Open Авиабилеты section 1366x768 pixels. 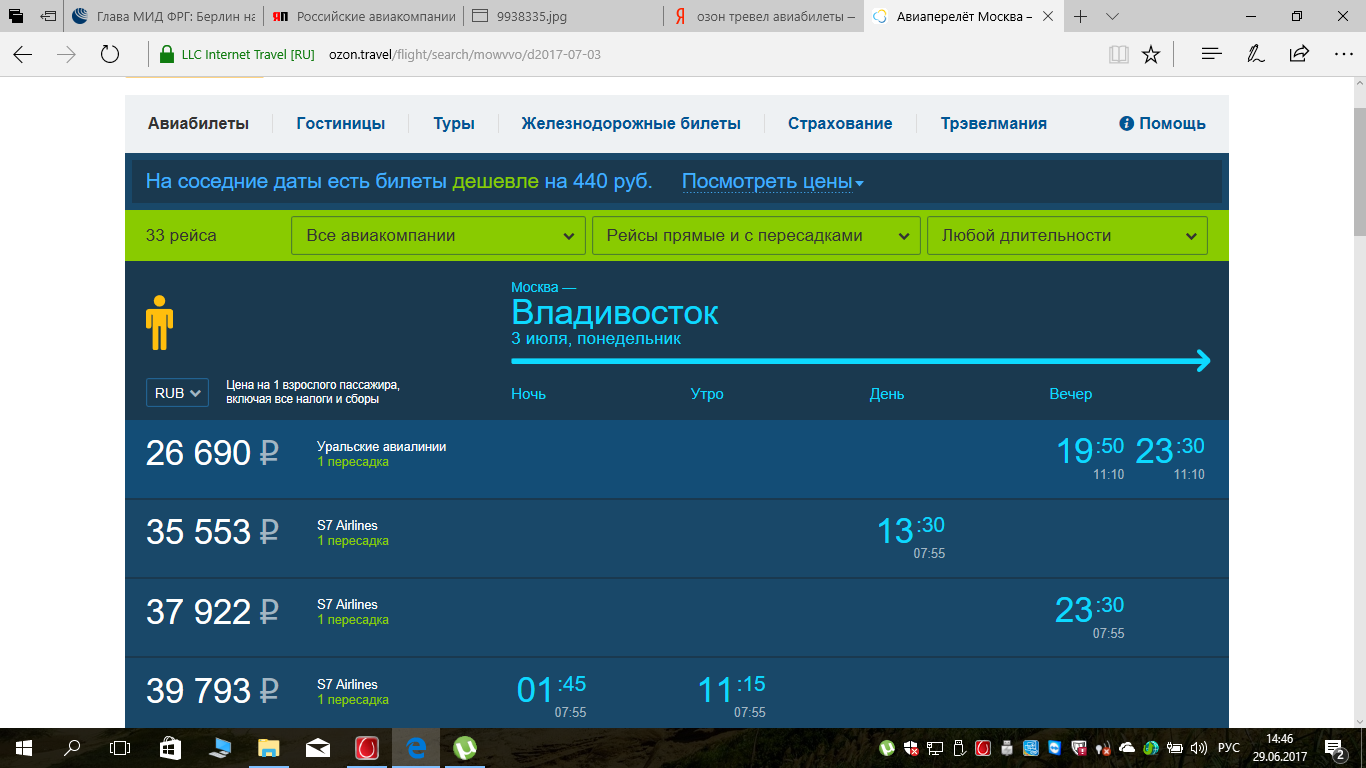[198, 124]
